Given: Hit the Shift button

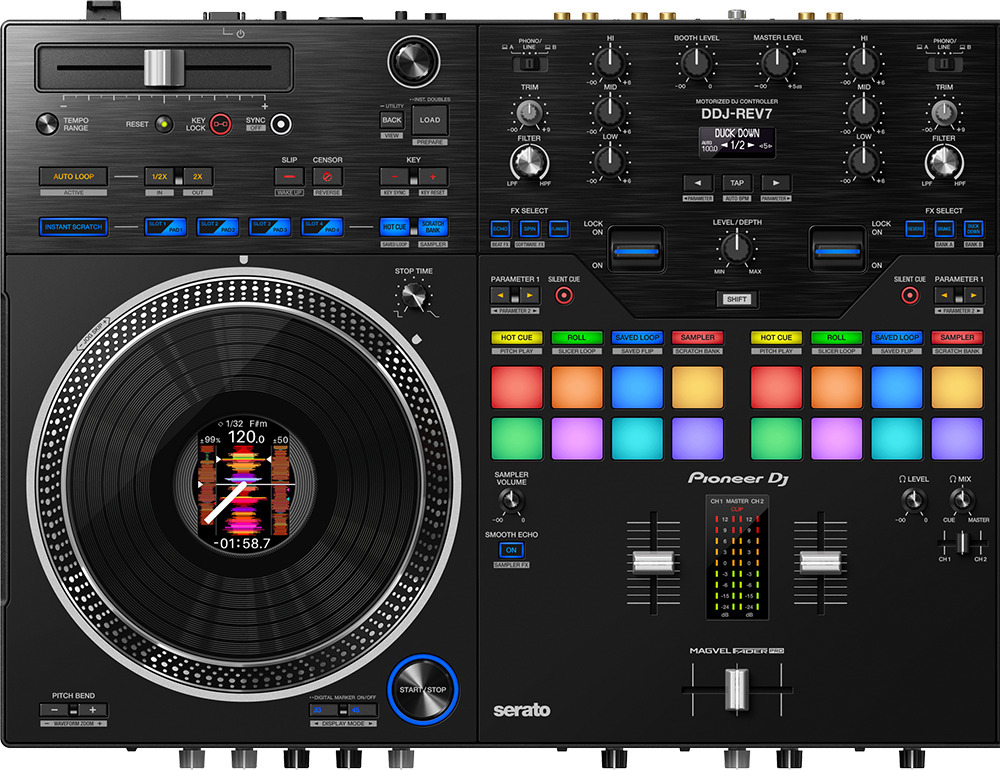Looking at the screenshot, I should pos(736,299).
